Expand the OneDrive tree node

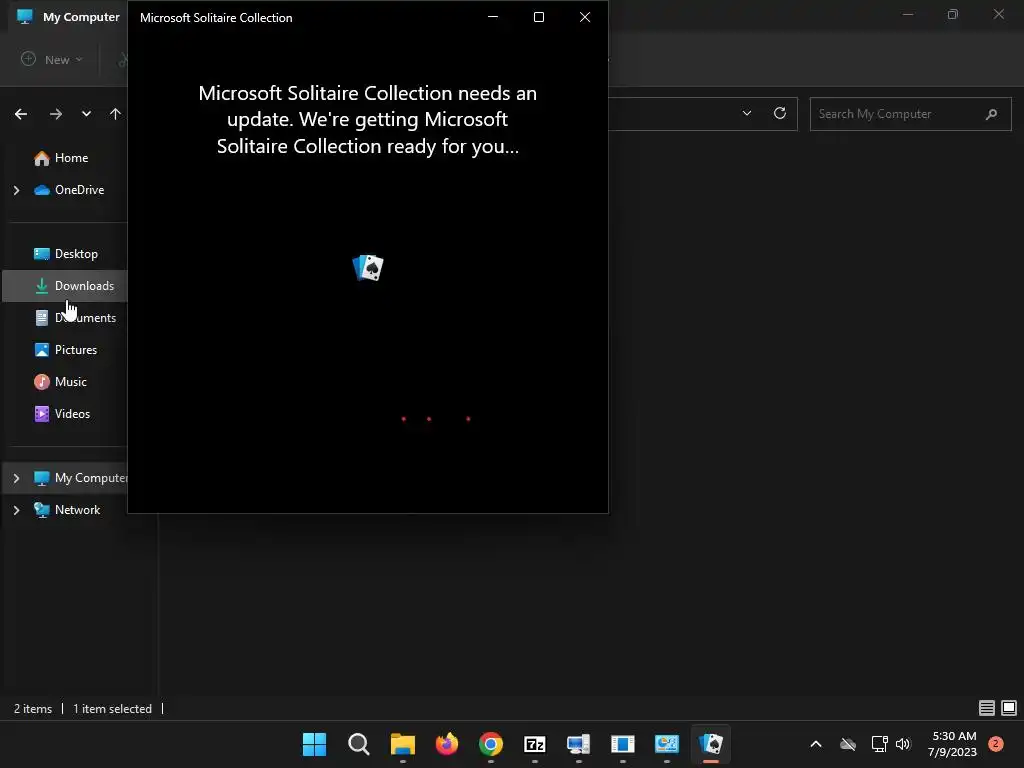tap(16, 190)
